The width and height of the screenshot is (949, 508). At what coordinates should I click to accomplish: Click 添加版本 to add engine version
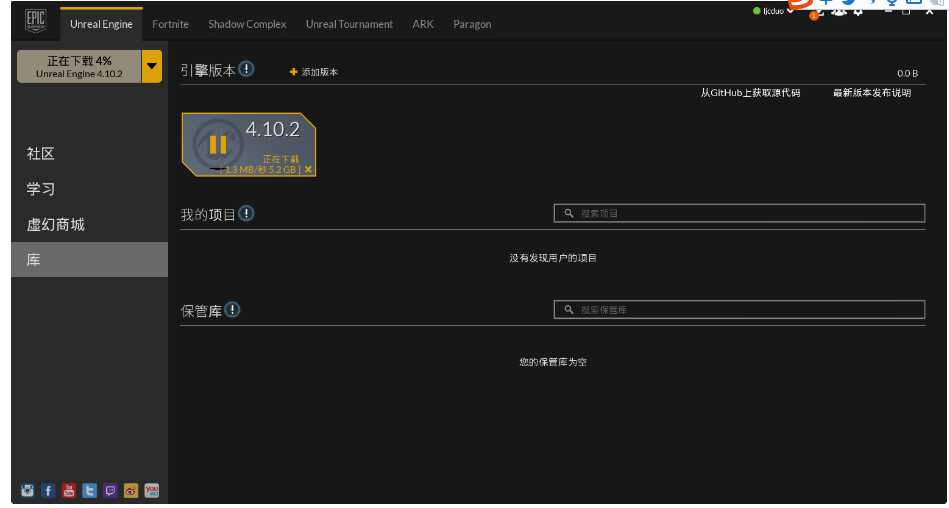[314, 72]
